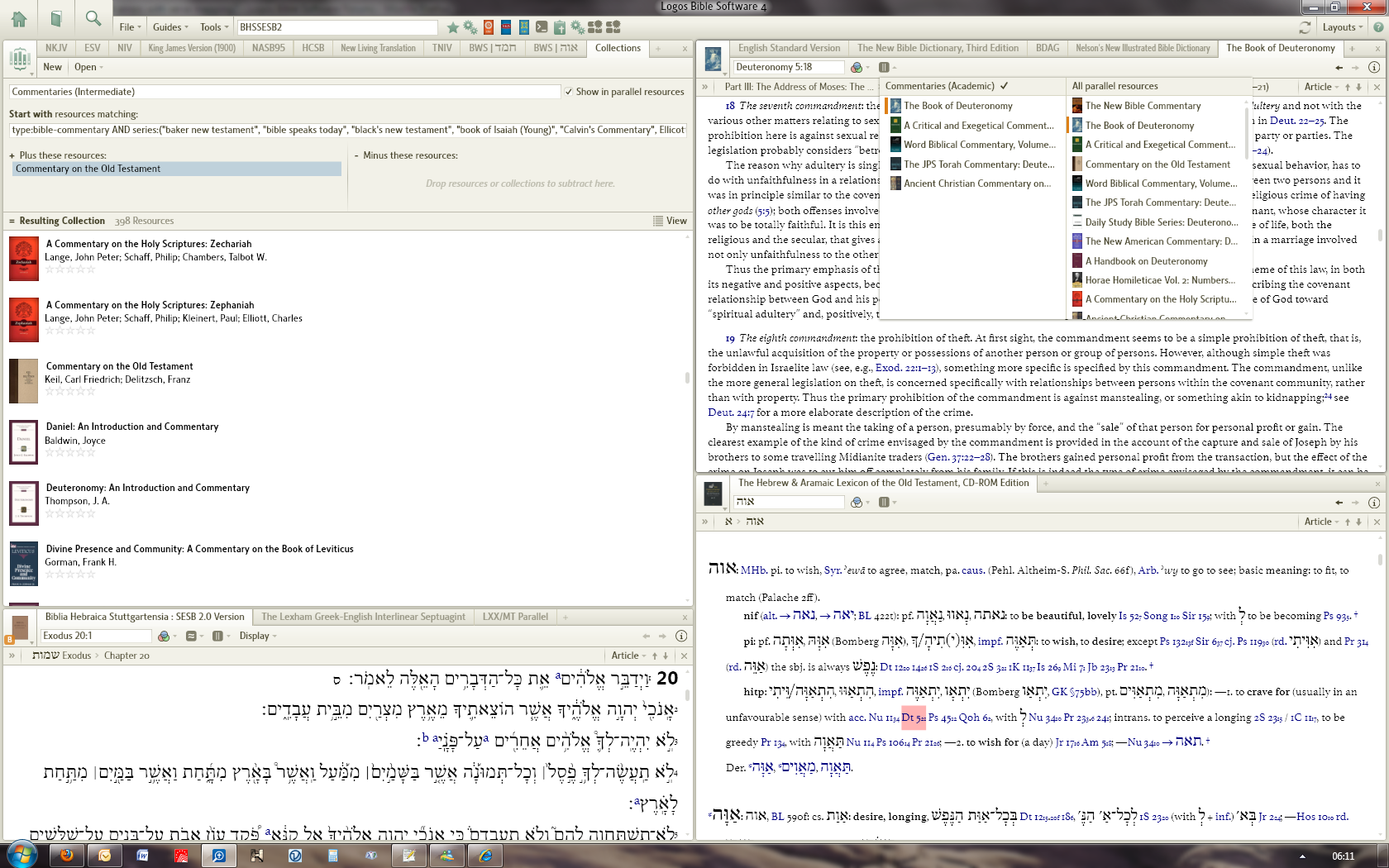Image resolution: width=1389 pixels, height=868 pixels.
Task: Open the File menu
Action: click(x=131, y=27)
